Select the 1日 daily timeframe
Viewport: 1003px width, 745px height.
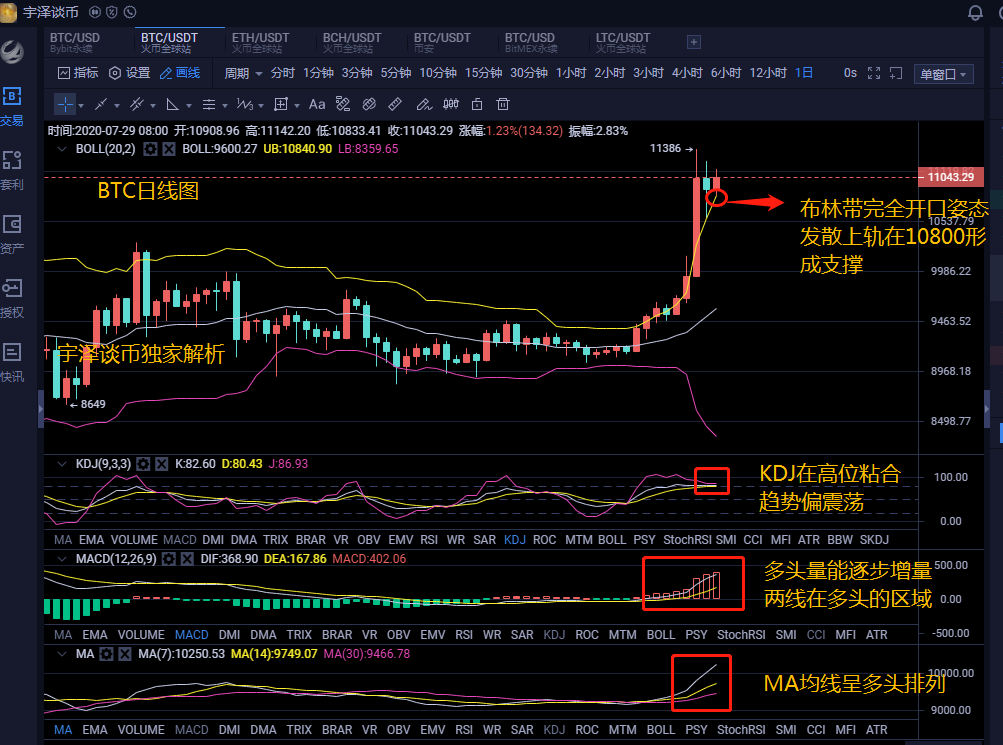[x=803, y=73]
